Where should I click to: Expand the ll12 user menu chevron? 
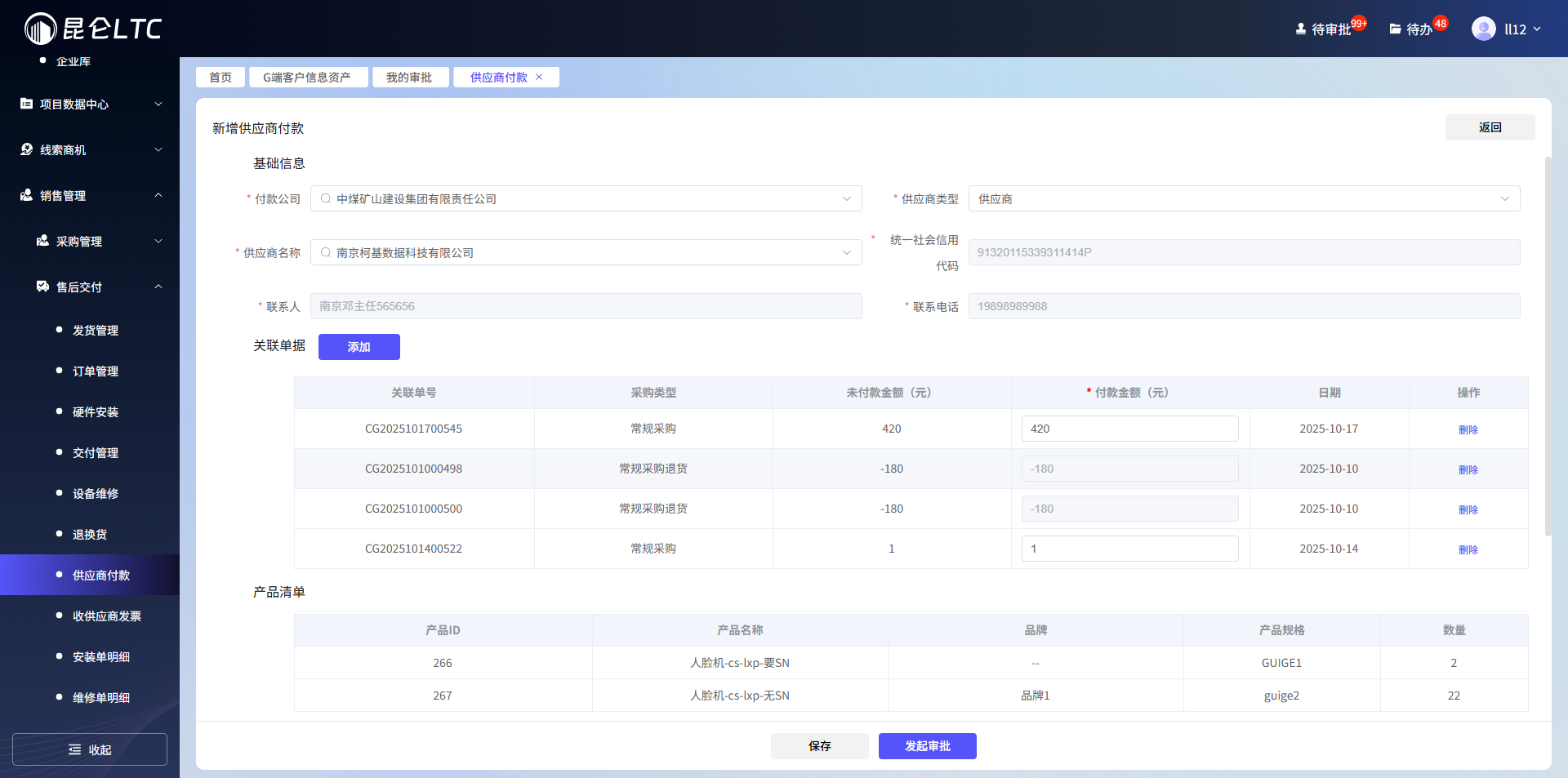click(x=1538, y=29)
